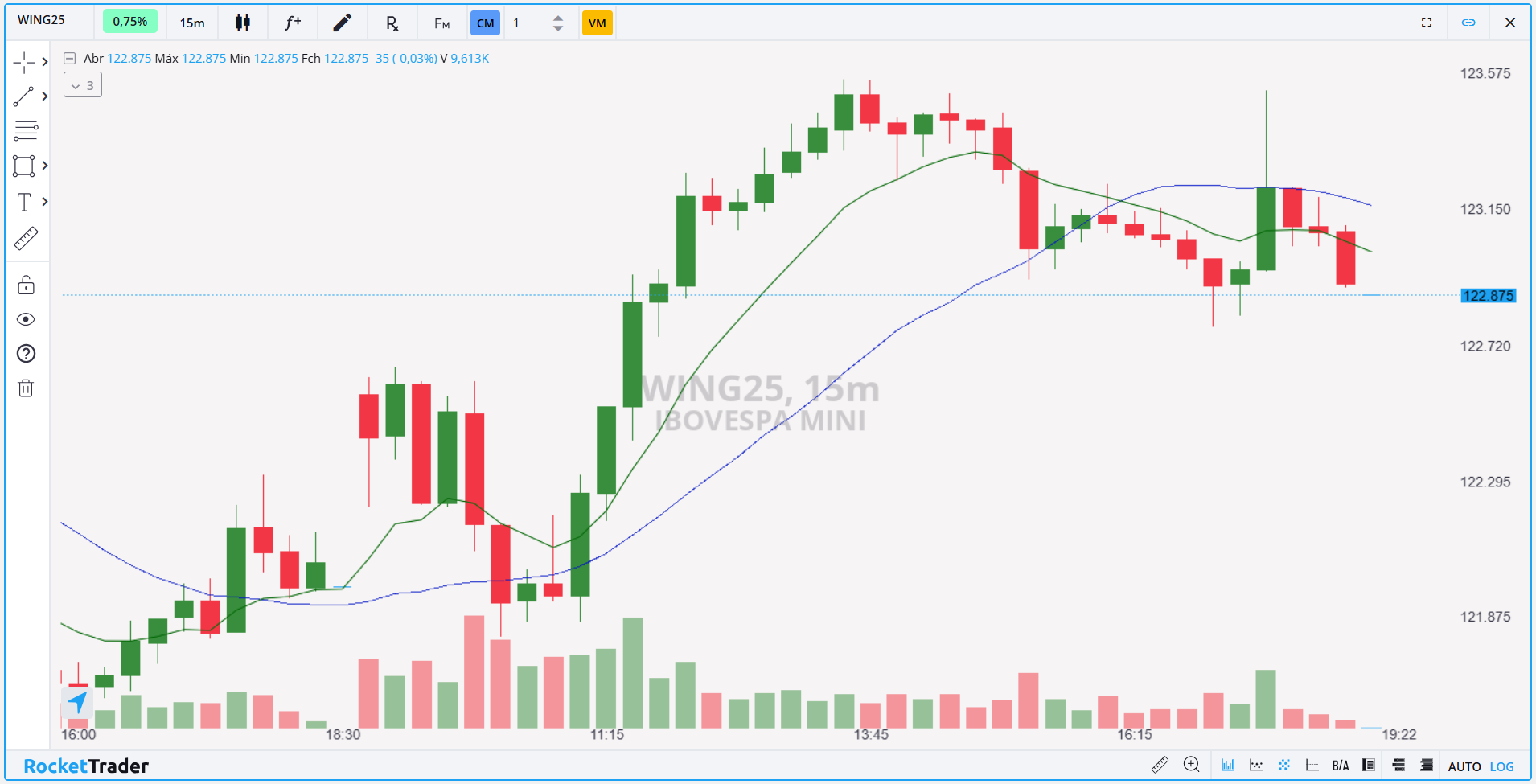Toggle AUTO scale mode

click(x=1464, y=766)
